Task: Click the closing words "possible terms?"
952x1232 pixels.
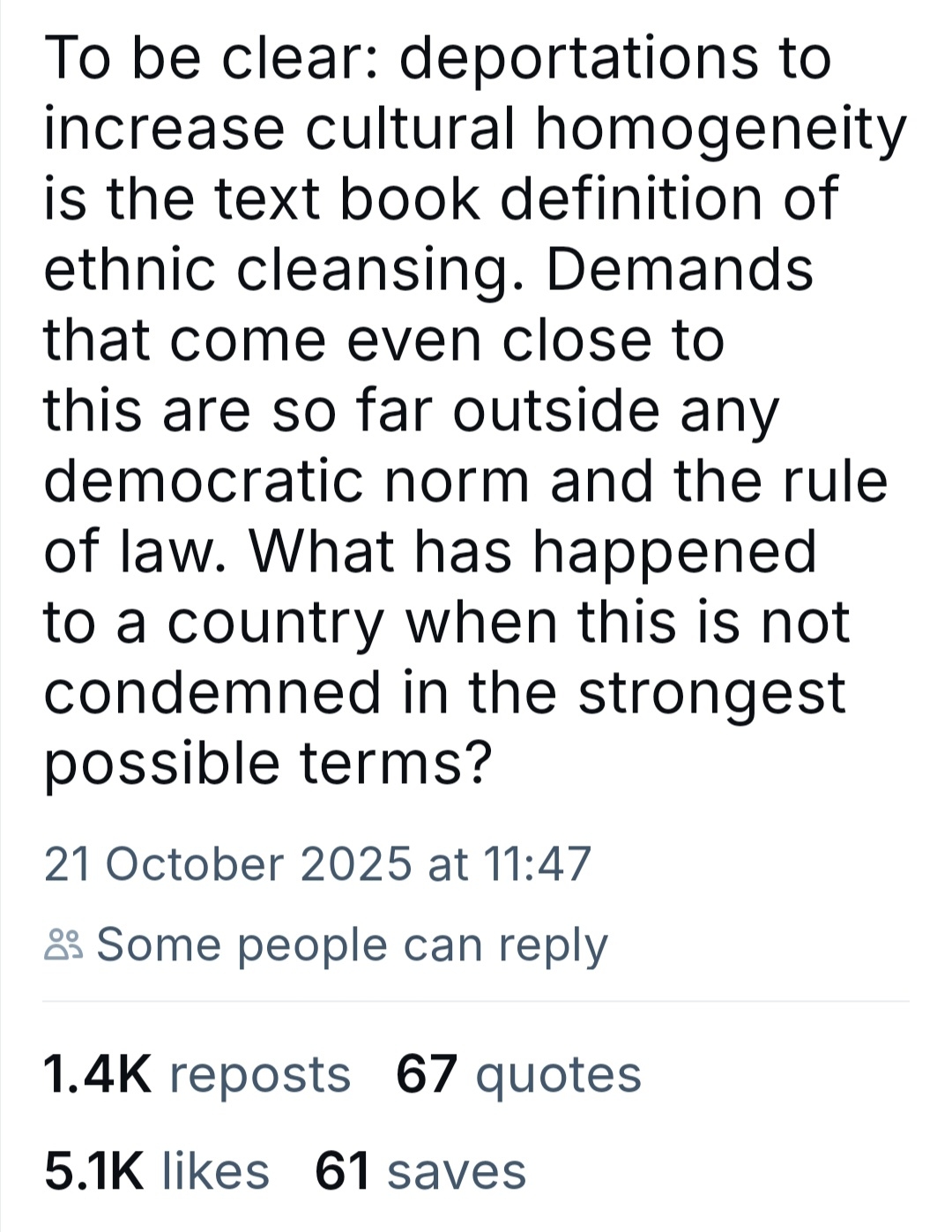Action: pos(265,763)
